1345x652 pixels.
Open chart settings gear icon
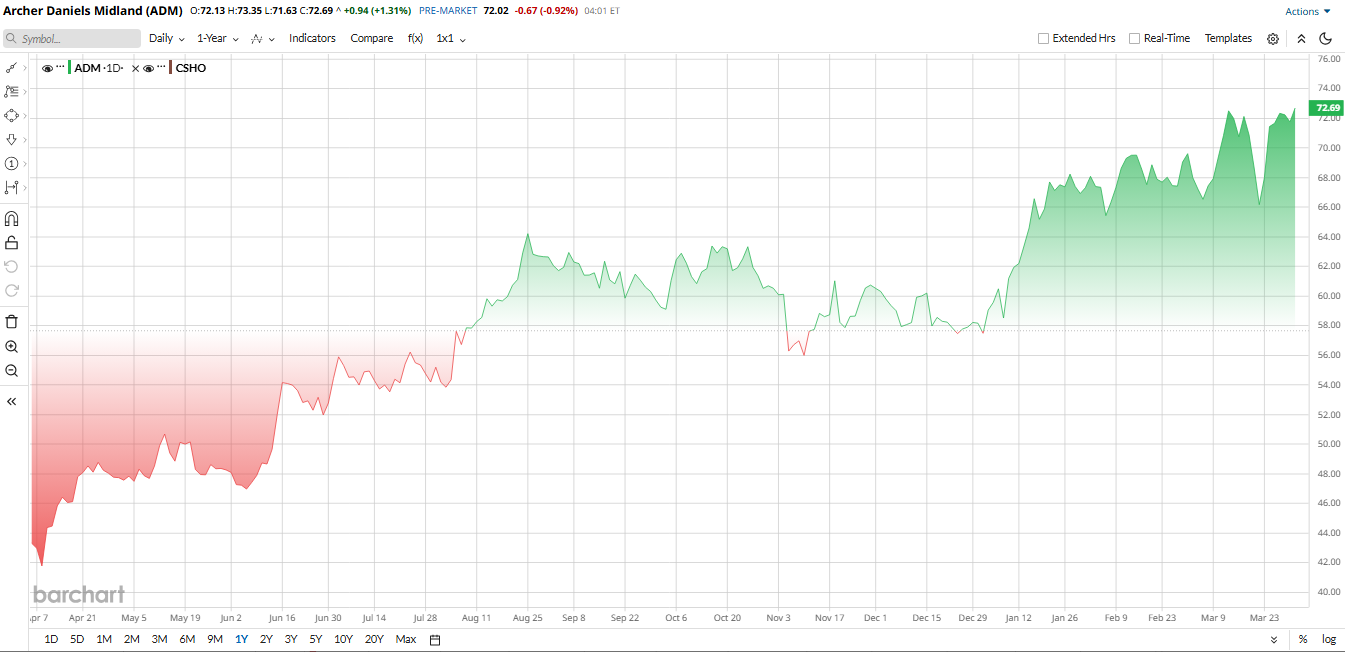pos(1273,39)
